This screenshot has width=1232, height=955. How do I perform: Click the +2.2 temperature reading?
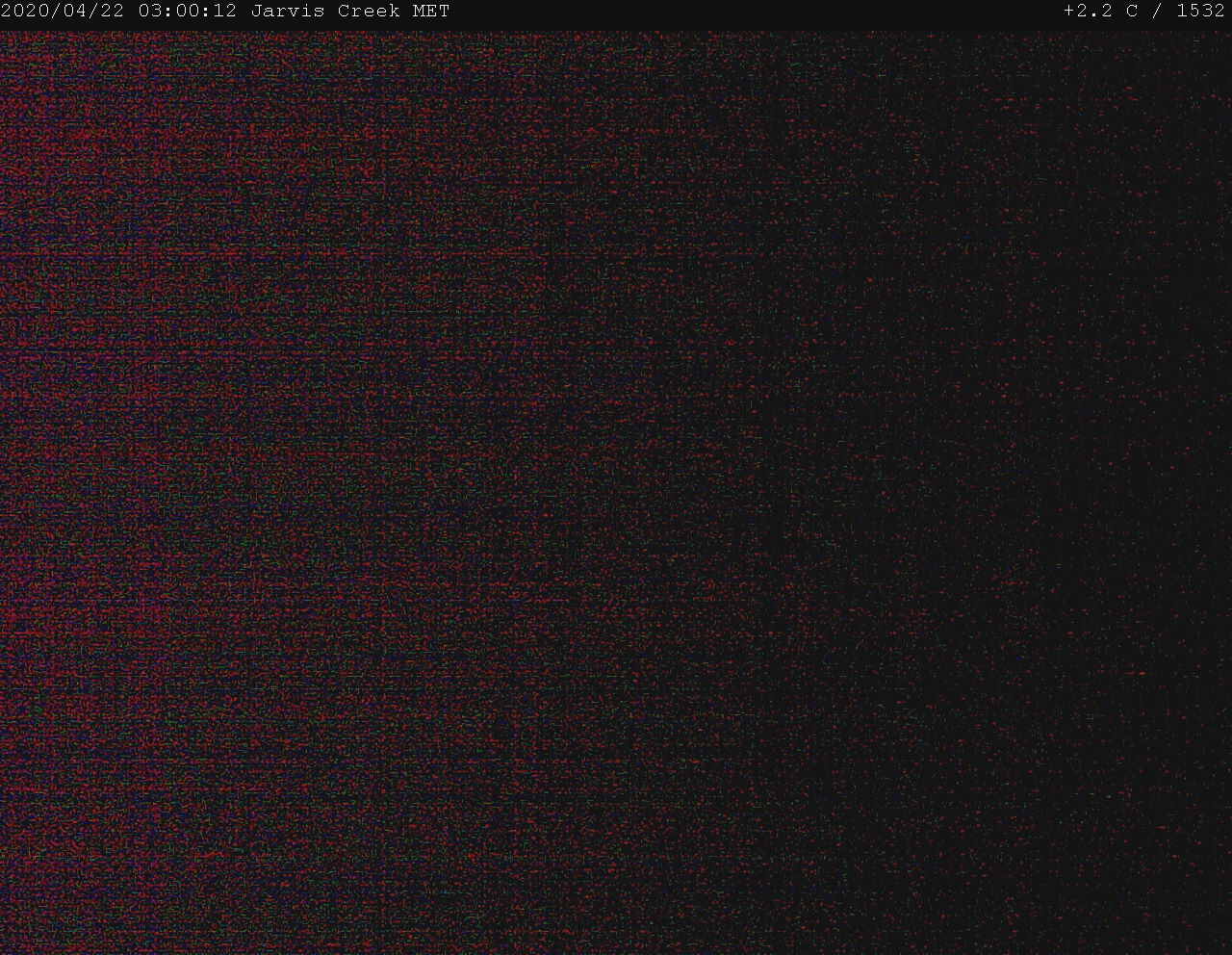point(1089,12)
